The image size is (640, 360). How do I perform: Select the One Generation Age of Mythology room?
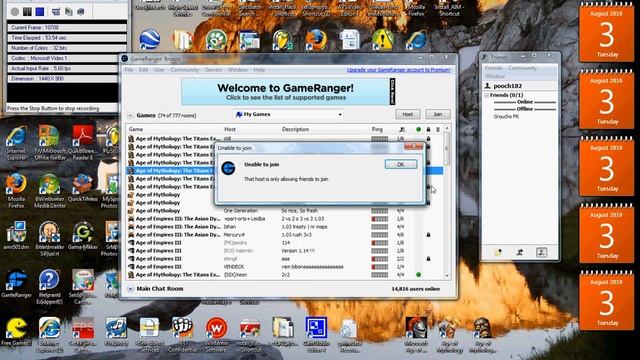point(284,211)
